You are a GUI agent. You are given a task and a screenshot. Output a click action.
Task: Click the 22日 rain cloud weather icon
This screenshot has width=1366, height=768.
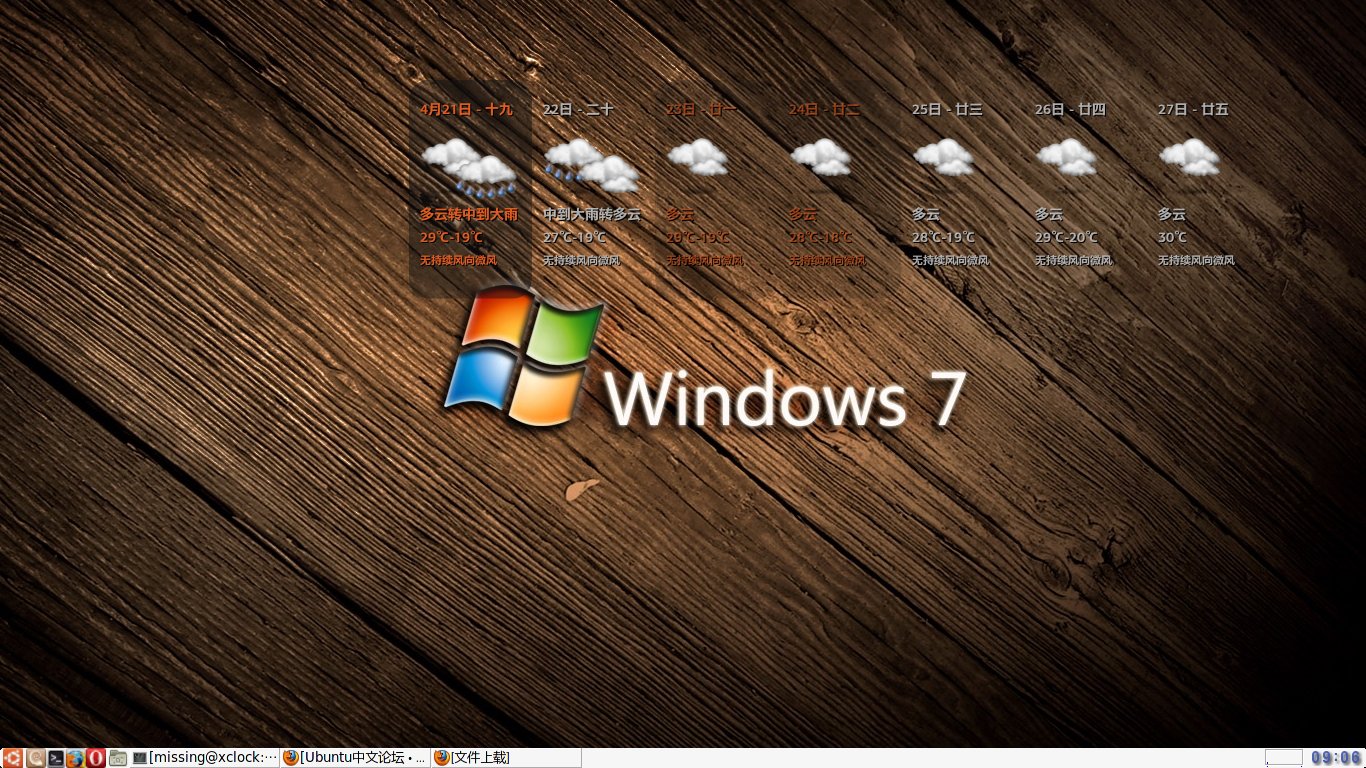point(592,166)
